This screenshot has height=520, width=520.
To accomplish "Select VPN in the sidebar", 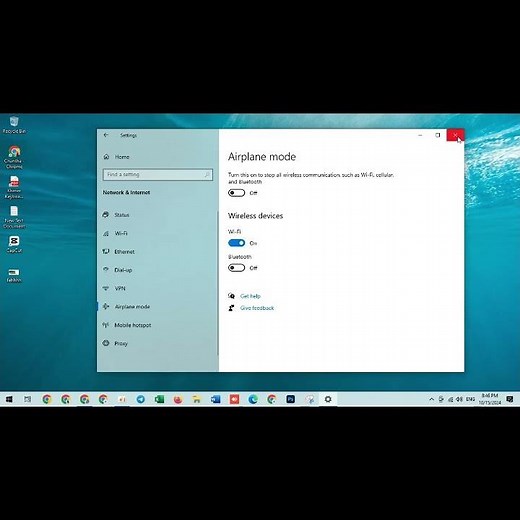I will coord(114,288).
